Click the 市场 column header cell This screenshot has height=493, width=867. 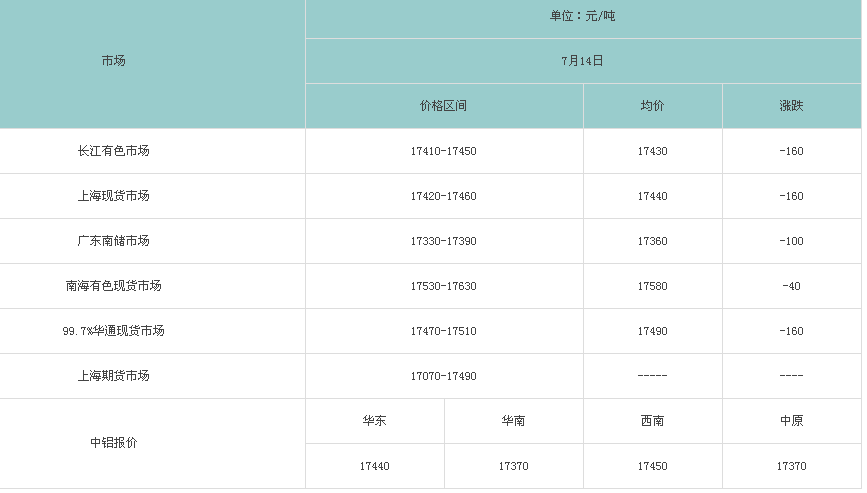pyautogui.click(x=113, y=61)
